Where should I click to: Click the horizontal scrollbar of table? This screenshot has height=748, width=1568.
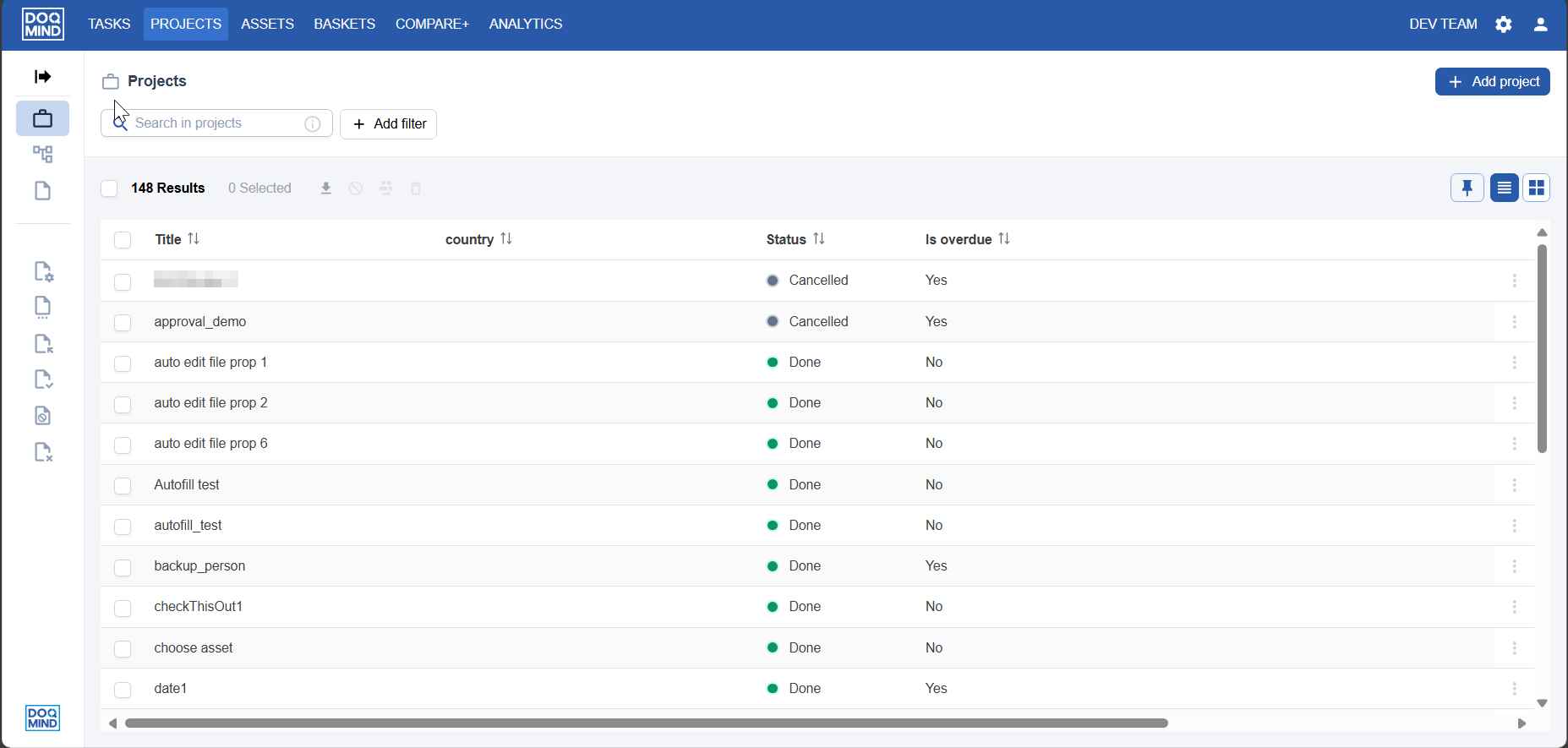[646, 723]
